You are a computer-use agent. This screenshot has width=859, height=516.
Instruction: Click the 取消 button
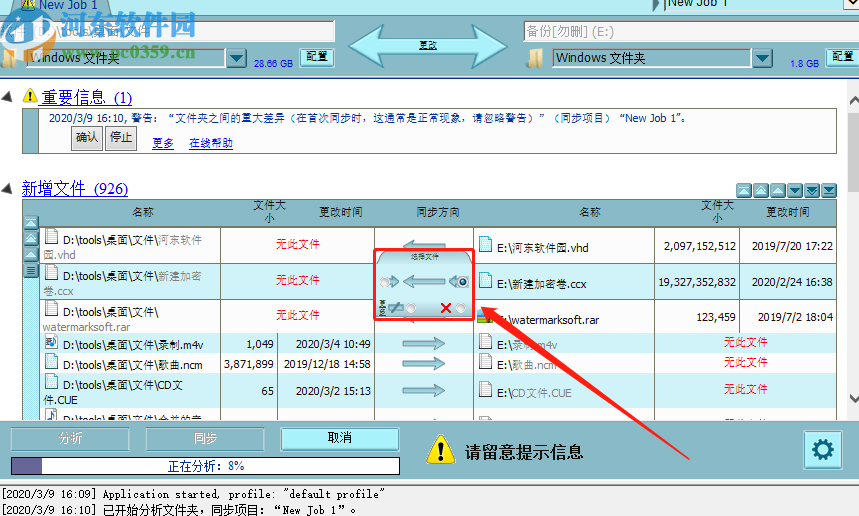pyautogui.click(x=340, y=438)
